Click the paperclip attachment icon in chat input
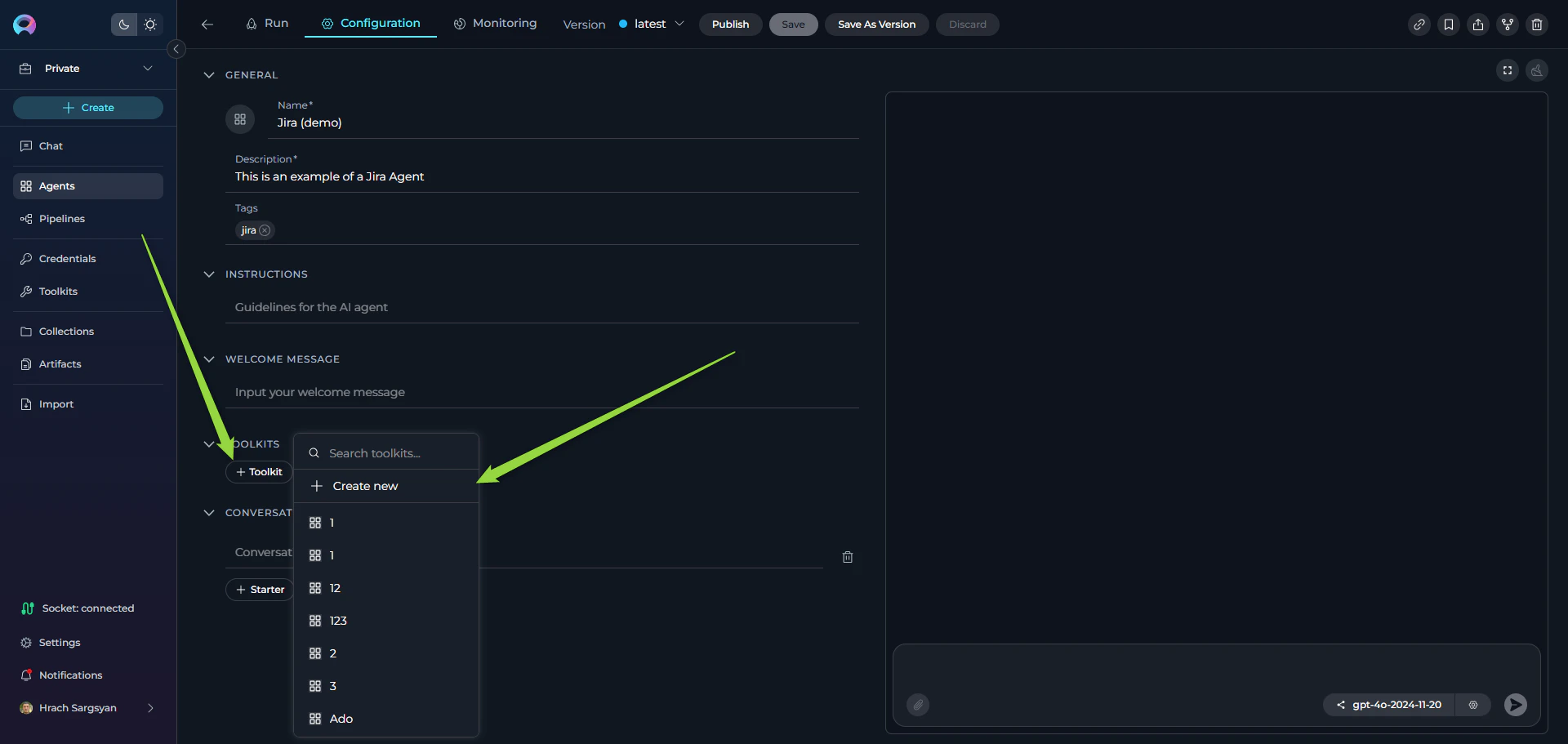The image size is (1568, 744). (917, 705)
